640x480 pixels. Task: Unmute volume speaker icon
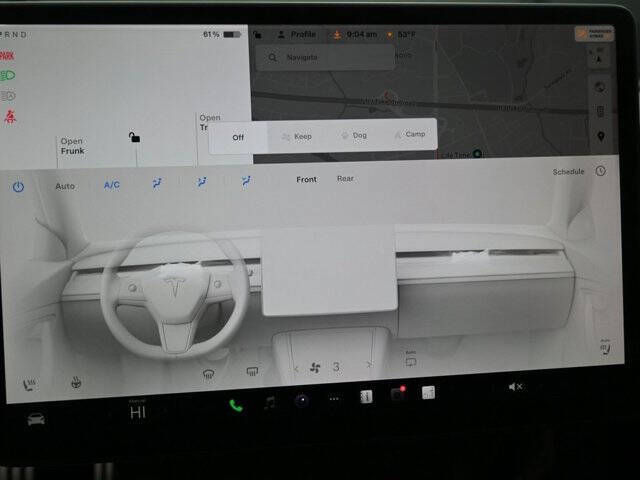pos(515,387)
